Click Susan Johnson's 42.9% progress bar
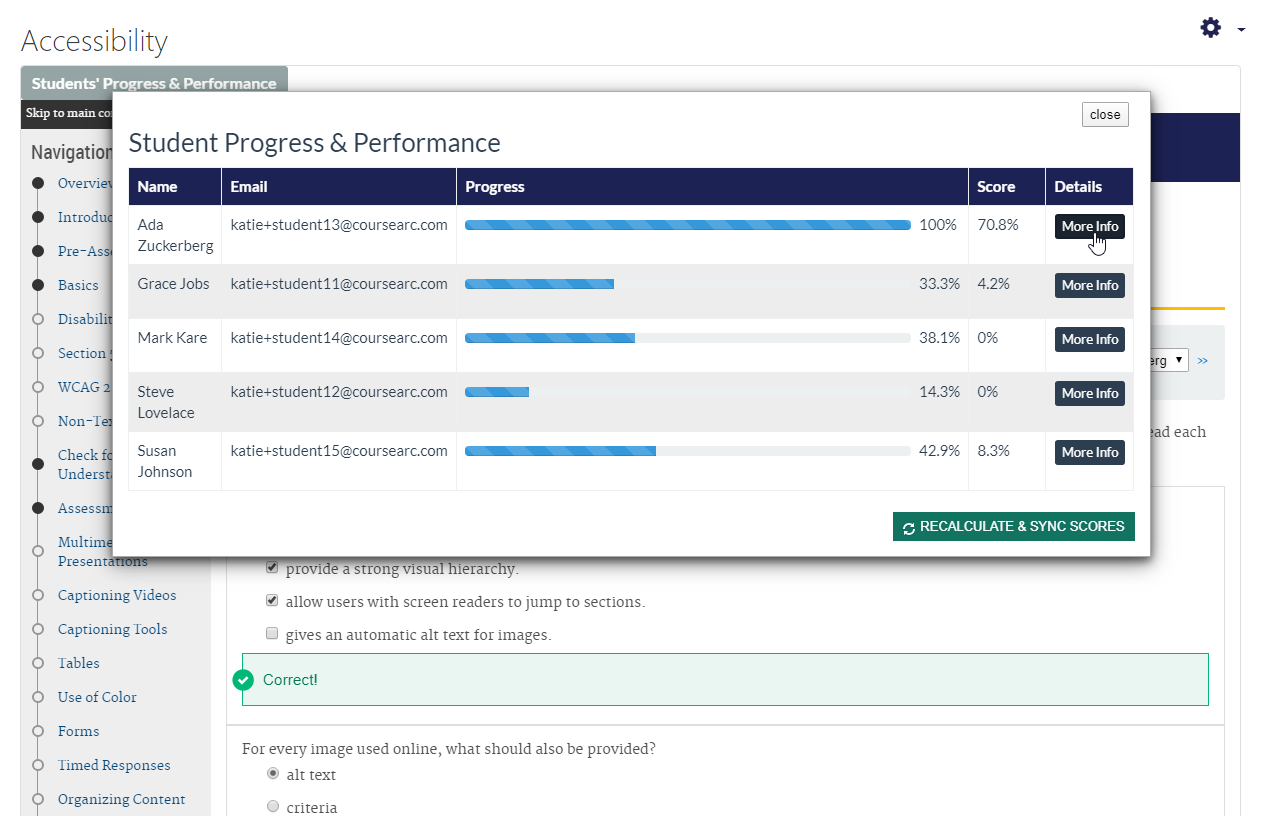The image size is (1261, 816). pos(688,451)
